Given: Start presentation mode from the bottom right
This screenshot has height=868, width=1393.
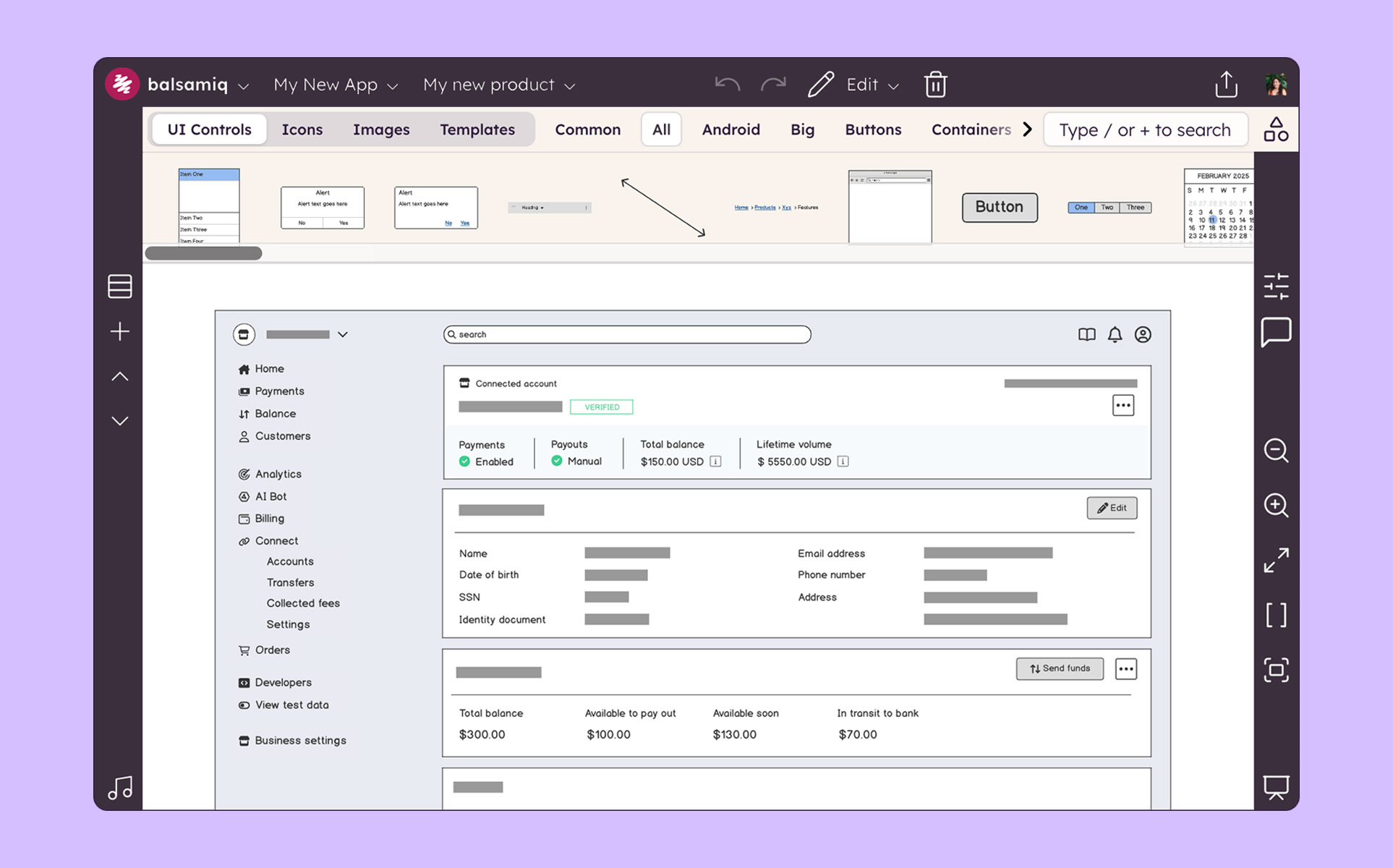Looking at the screenshot, I should 1277,787.
